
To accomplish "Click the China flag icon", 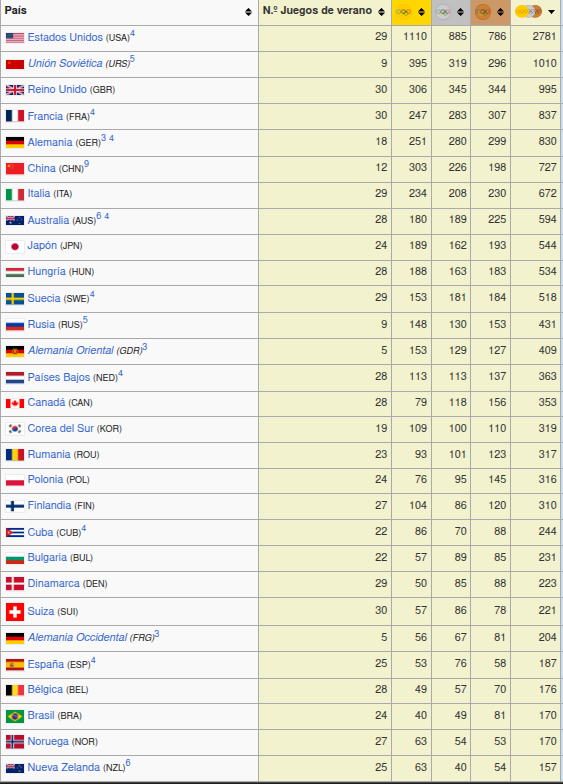I will pyautogui.click(x=15, y=168).
